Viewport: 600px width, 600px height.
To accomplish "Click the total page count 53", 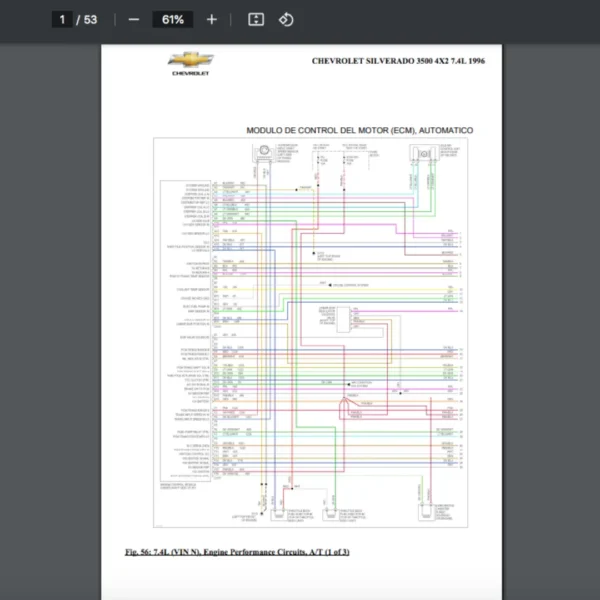I will pos(91,19).
